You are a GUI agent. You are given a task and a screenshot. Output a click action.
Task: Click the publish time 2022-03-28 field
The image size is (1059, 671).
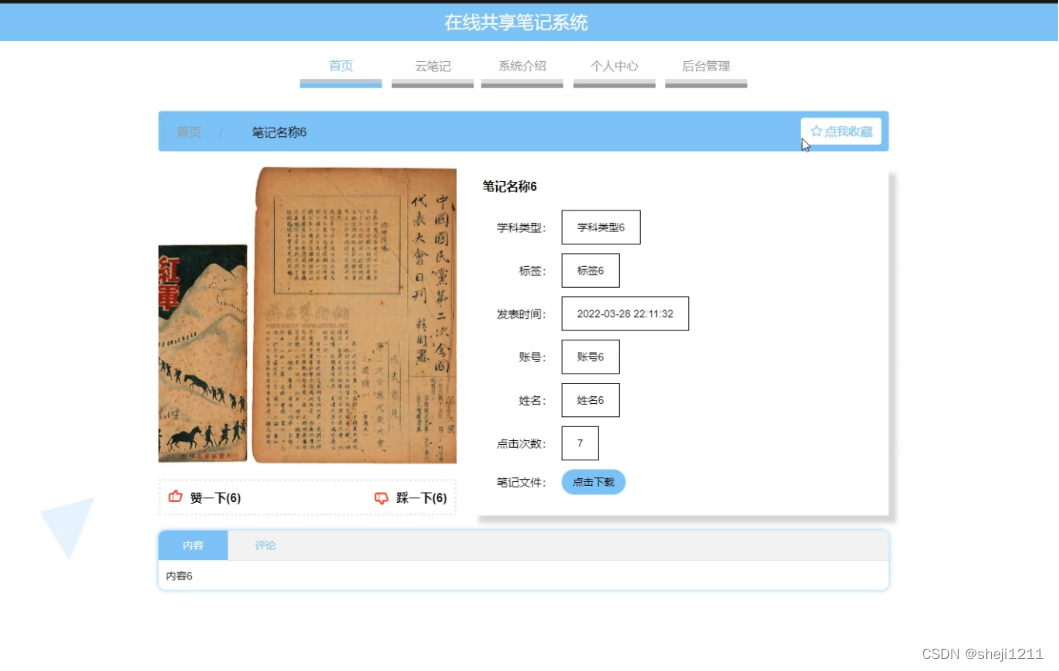click(x=625, y=313)
